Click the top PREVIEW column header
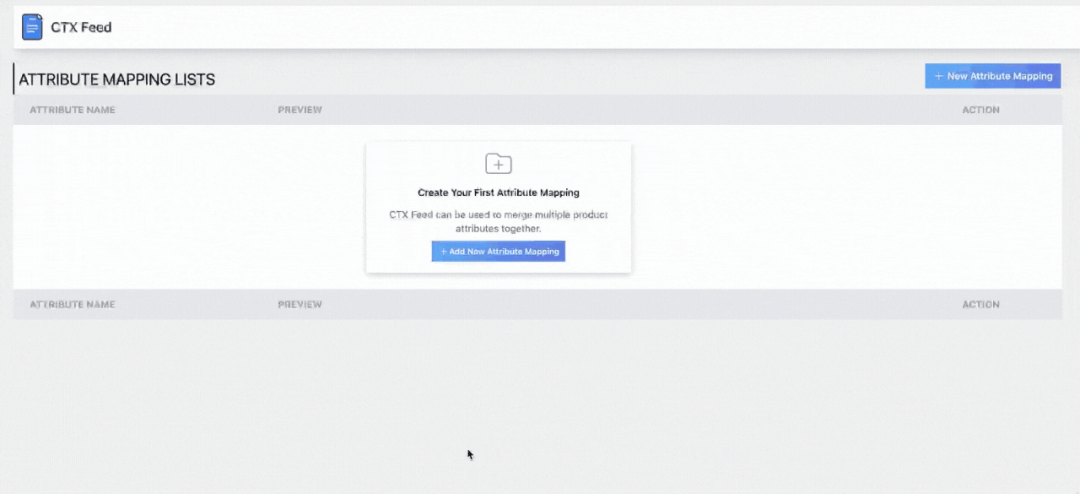Viewport: 1080px width, 494px height. pos(300,110)
